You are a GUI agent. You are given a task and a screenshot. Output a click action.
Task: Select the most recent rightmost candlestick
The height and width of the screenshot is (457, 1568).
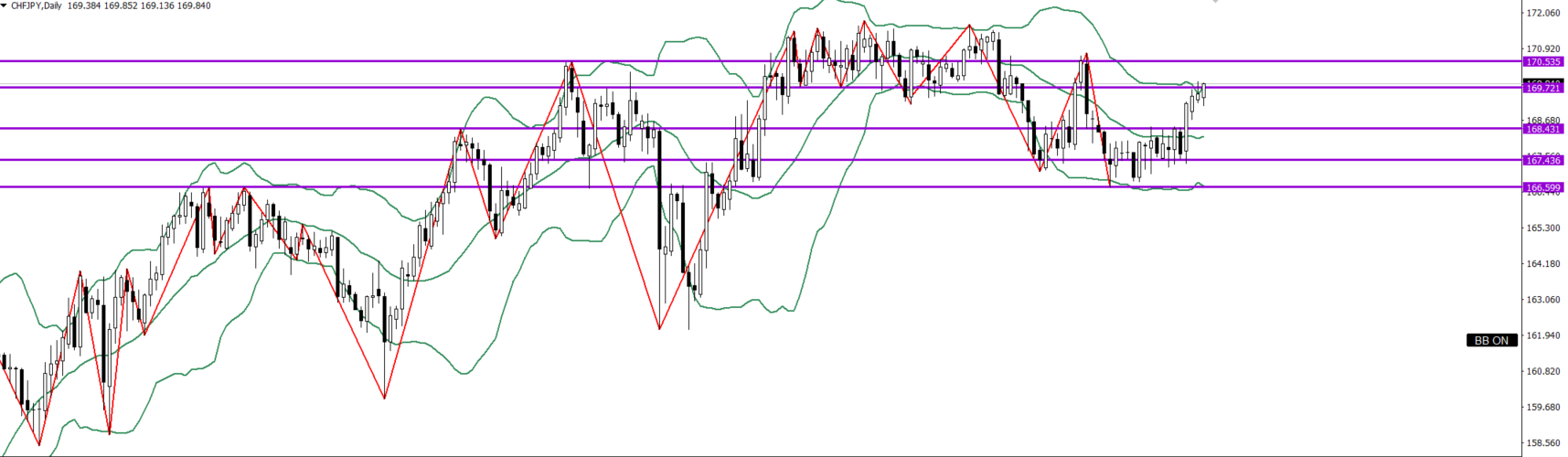tap(1204, 90)
